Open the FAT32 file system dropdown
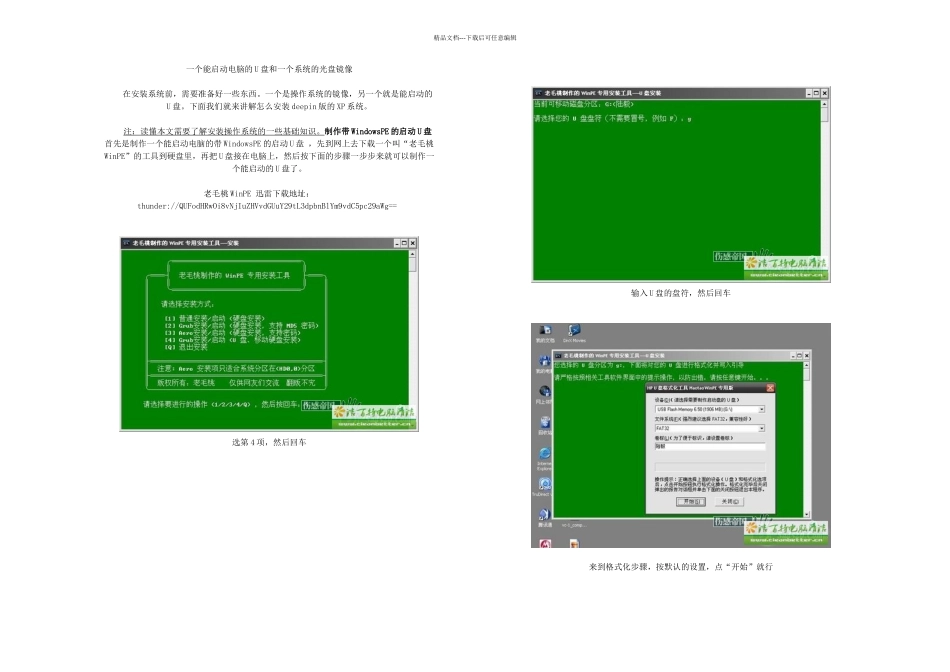 tap(762, 428)
